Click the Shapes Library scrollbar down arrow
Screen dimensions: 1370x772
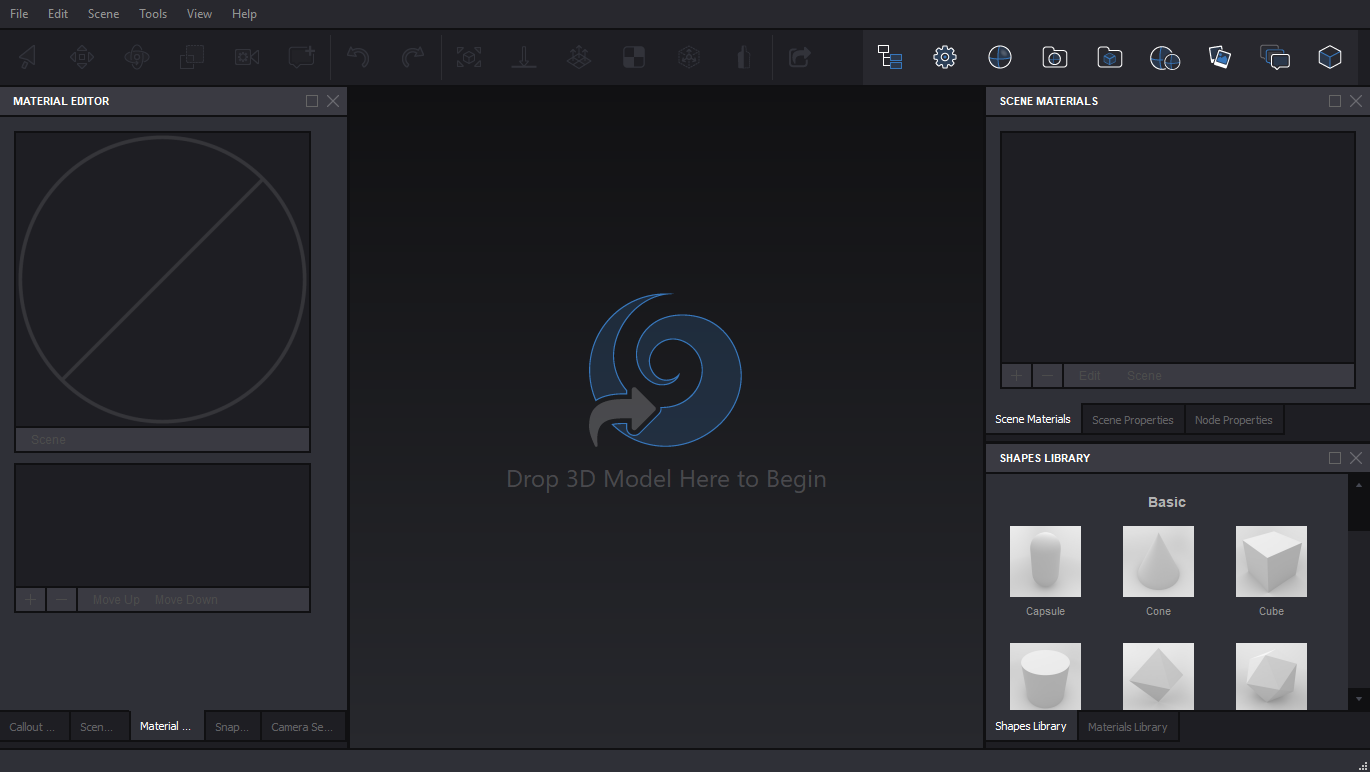tap(1358, 699)
